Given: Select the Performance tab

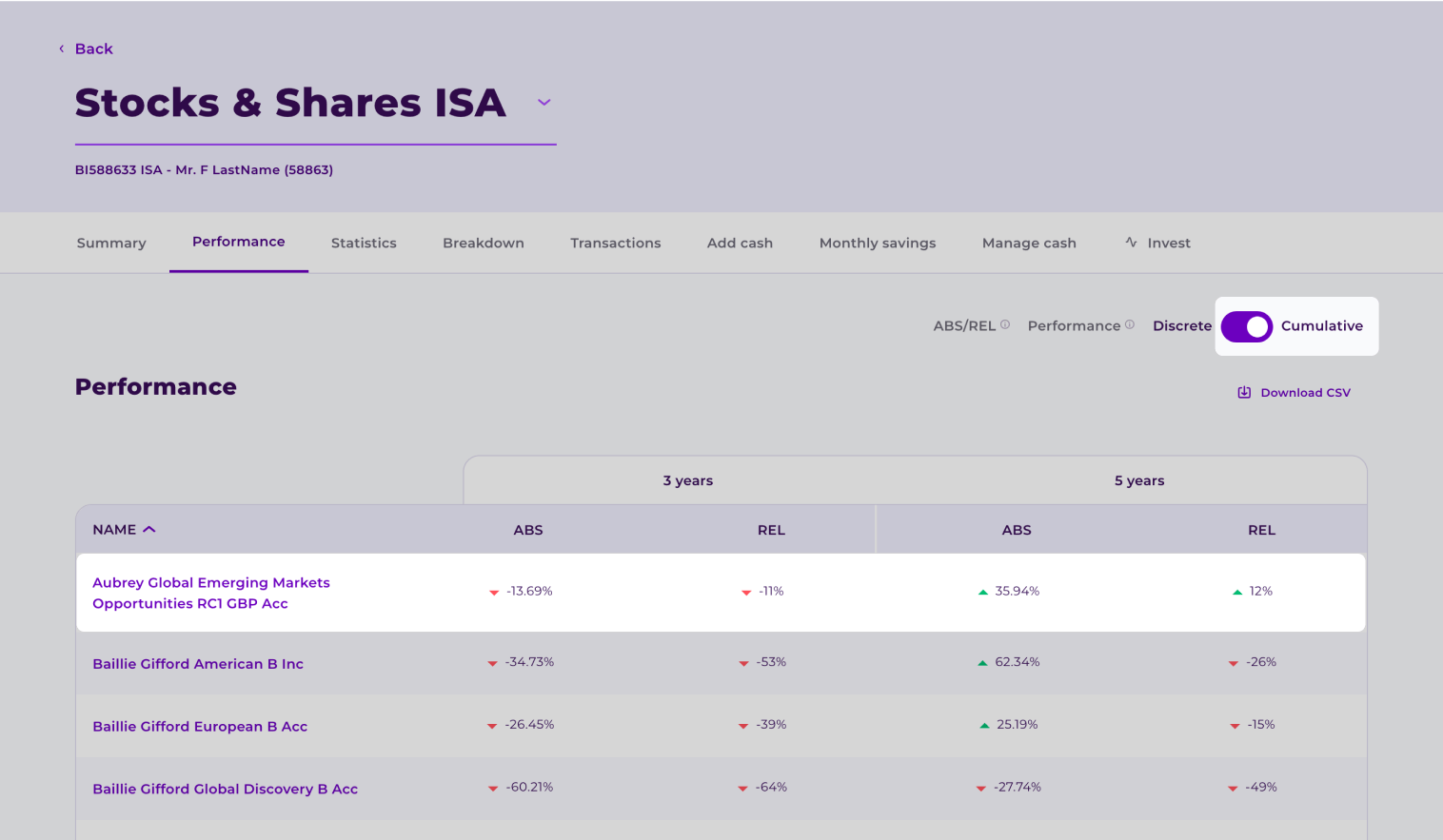Looking at the screenshot, I should tap(239, 242).
